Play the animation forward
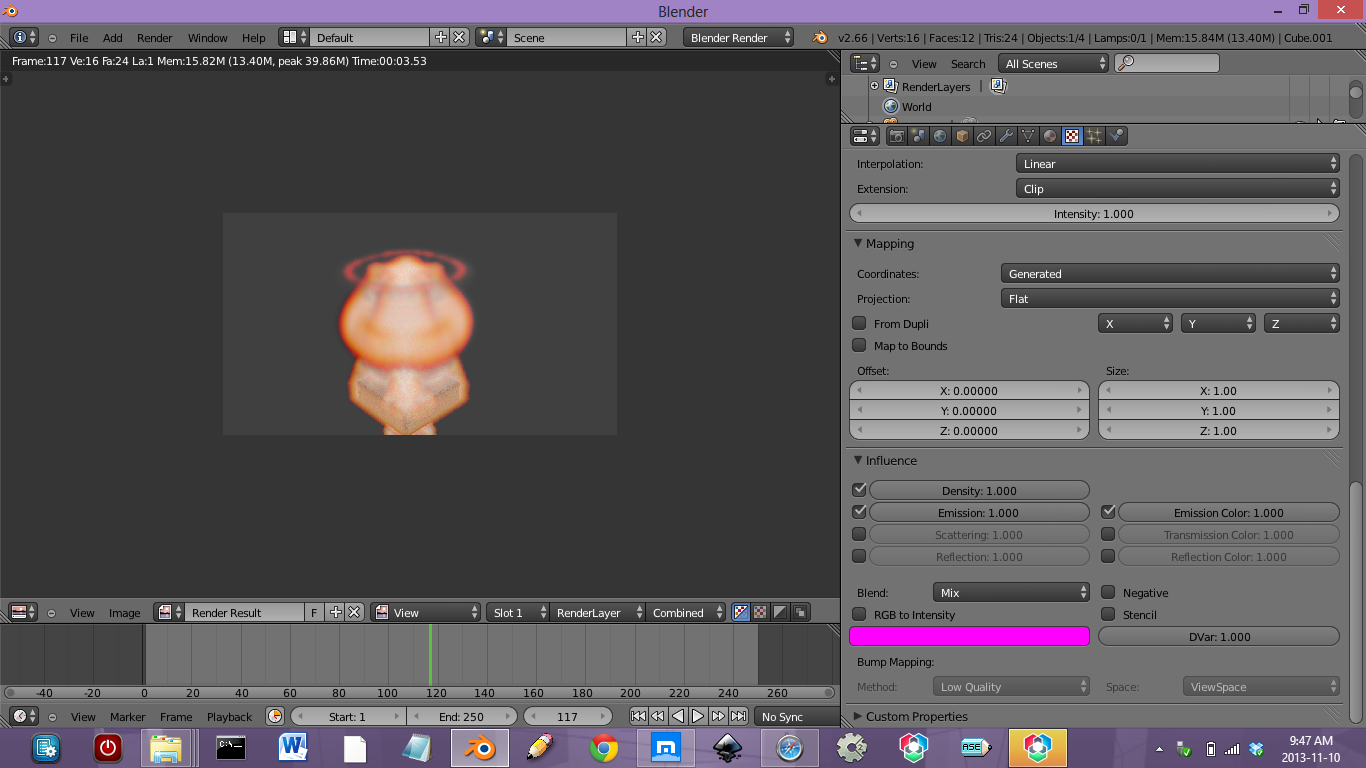Viewport: 1366px width, 768px height. (698, 716)
